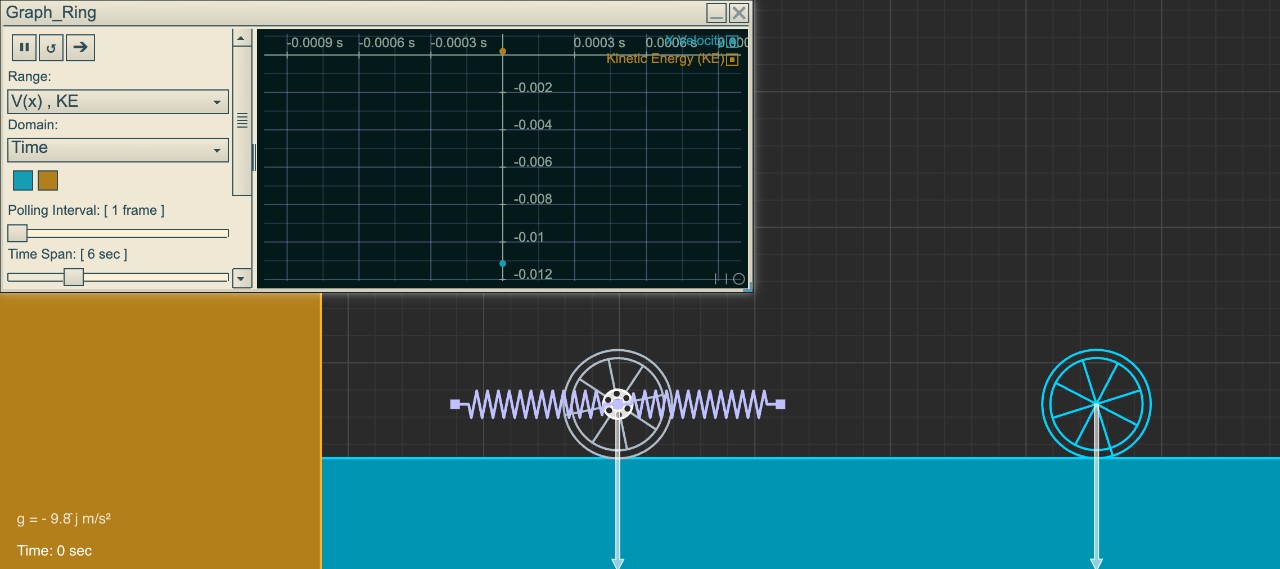1280x569 pixels.
Task: Click the Time Span: [ 6 sec ] label
Action: [68, 254]
